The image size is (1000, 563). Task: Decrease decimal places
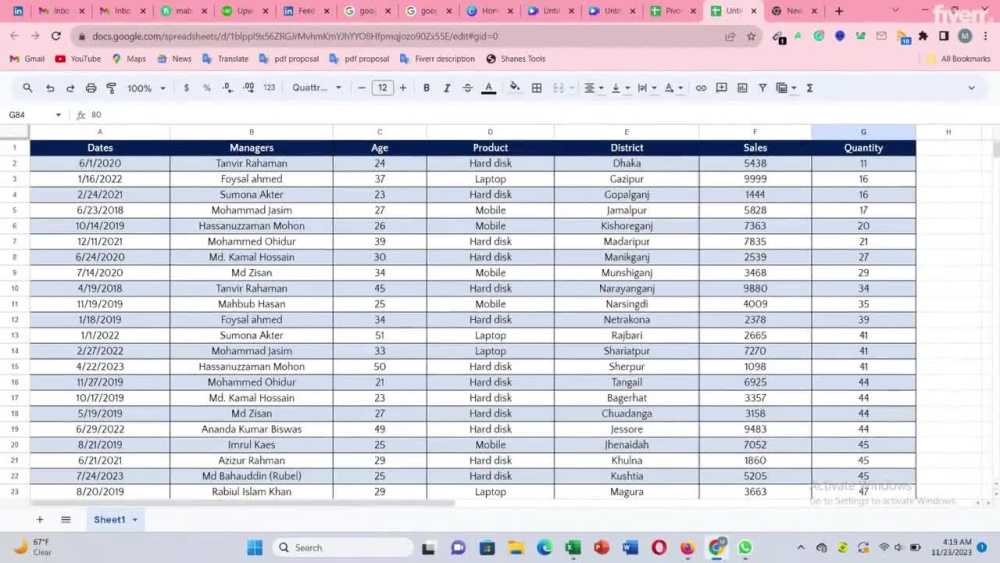click(x=228, y=88)
